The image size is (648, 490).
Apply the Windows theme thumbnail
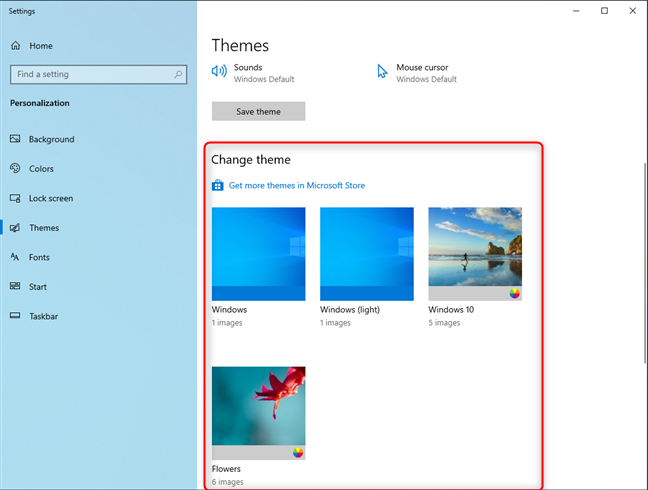(x=259, y=254)
